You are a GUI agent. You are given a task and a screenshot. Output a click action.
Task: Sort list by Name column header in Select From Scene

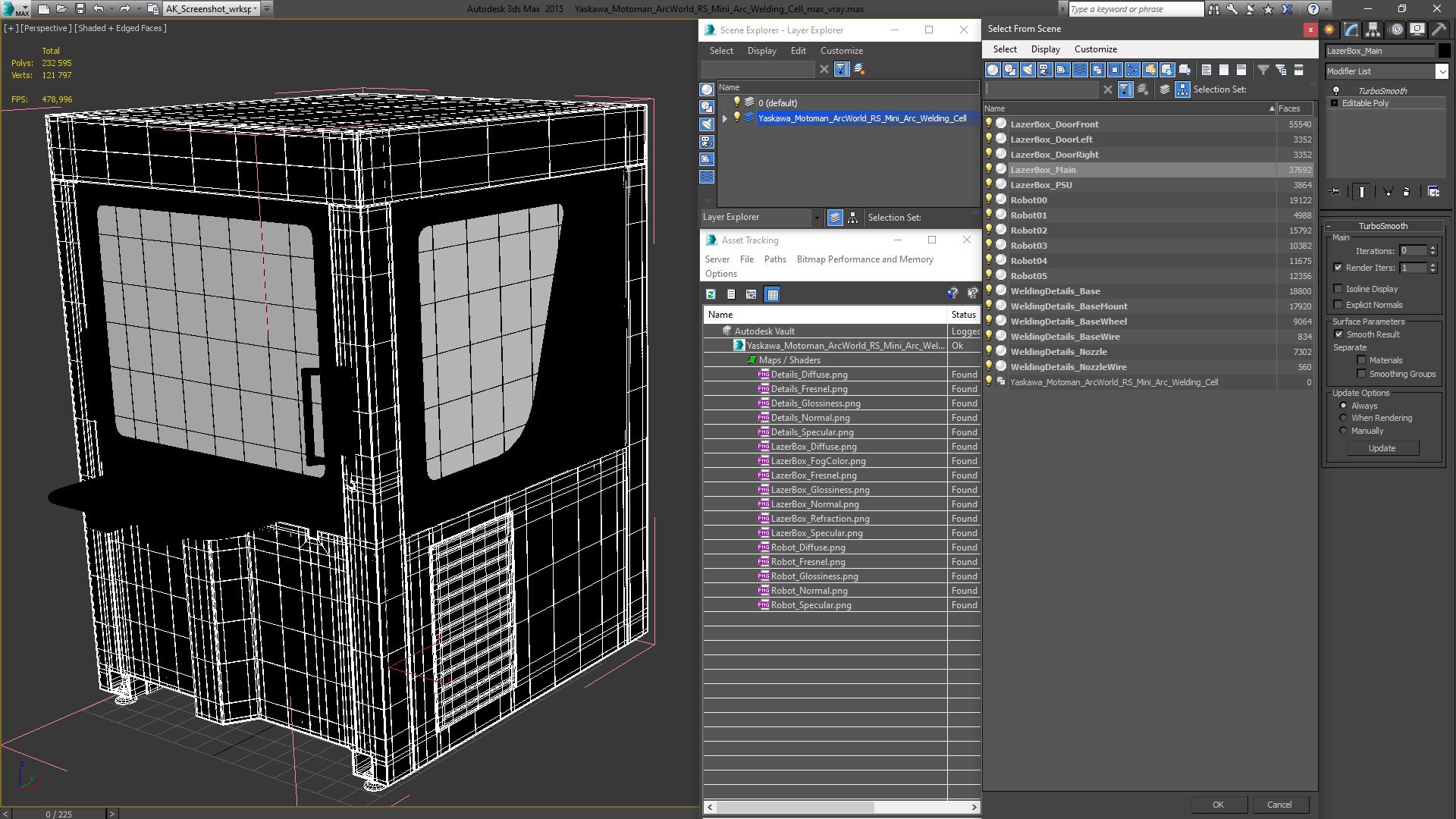pyautogui.click(x=1129, y=108)
